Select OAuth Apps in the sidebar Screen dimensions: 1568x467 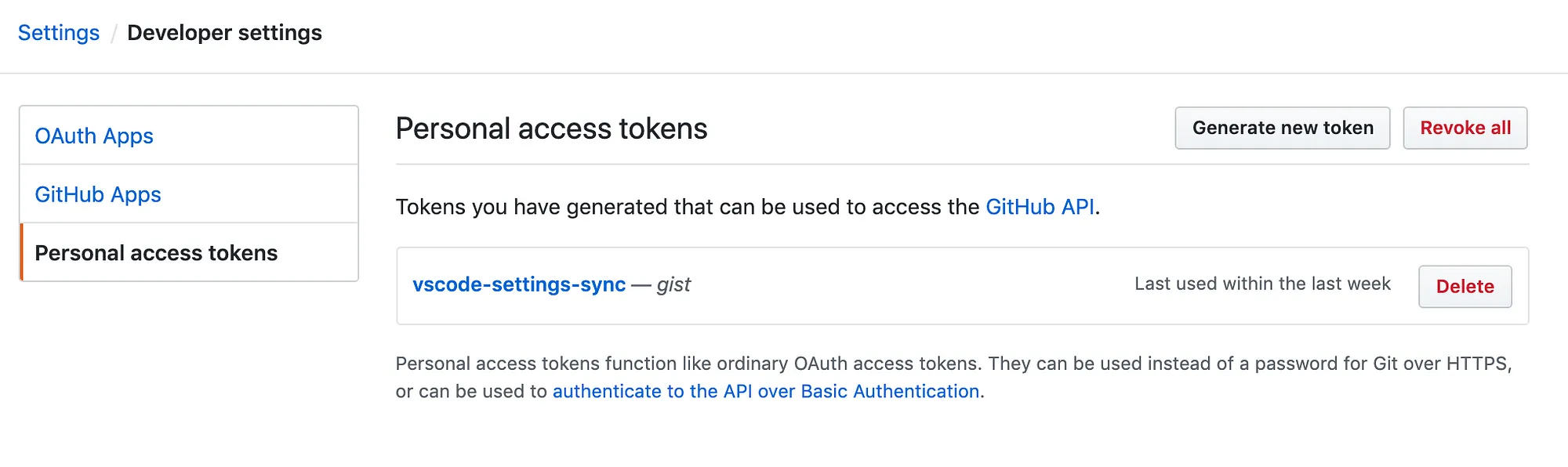tap(94, 136)
